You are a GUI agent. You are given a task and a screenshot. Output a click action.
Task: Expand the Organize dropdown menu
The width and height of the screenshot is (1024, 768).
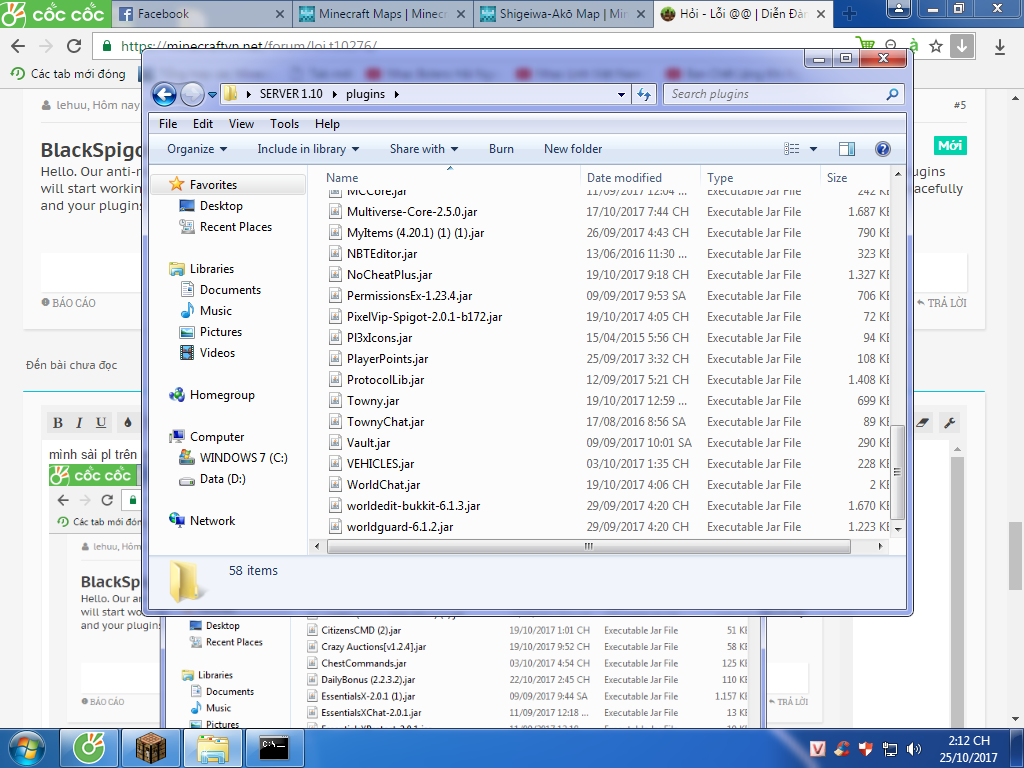[x=197, y=149]
